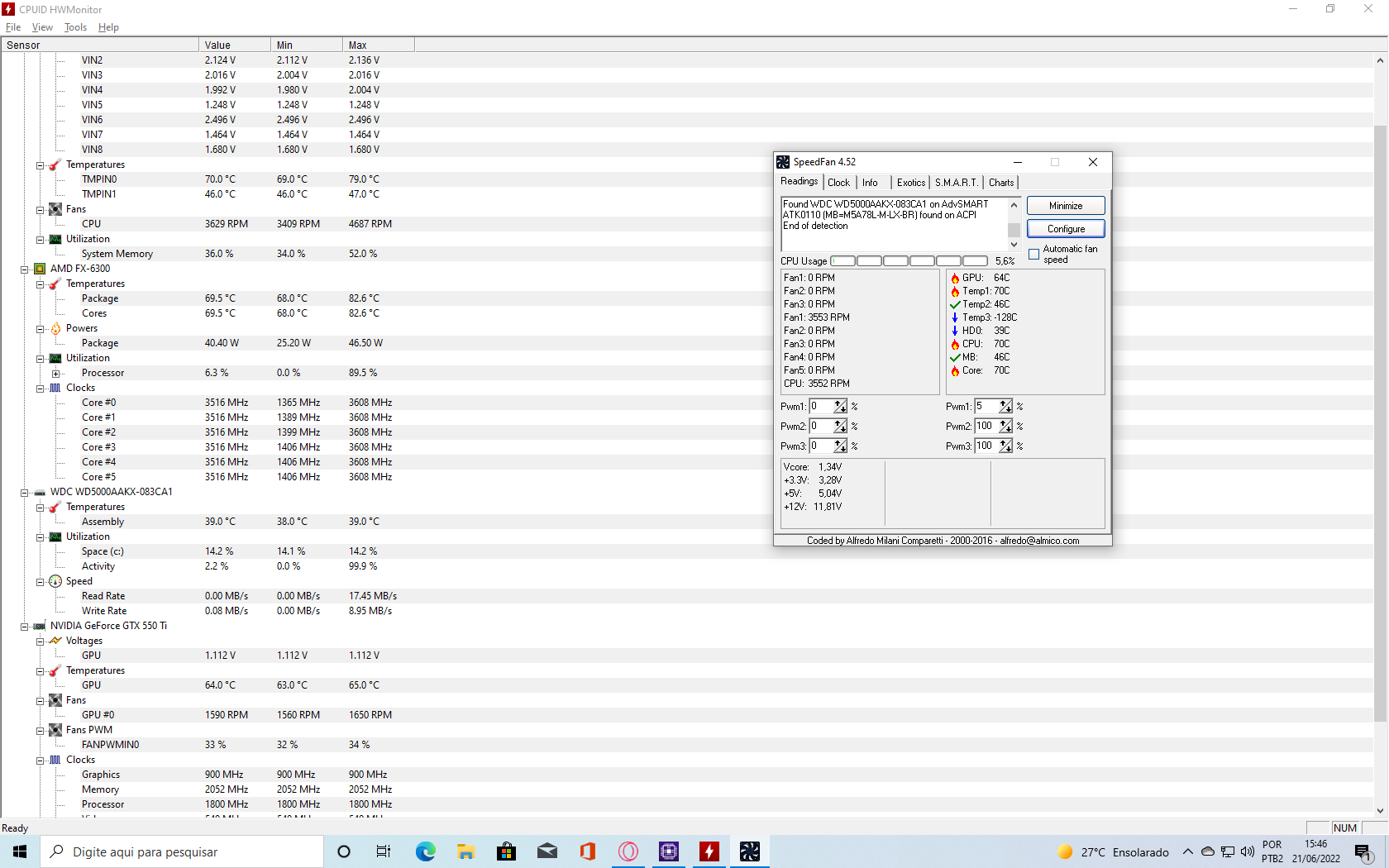The height and width of the screenshot is (868, 1389).
Task: Open the File menu in HWMonitor
Action: pos(13,27)
